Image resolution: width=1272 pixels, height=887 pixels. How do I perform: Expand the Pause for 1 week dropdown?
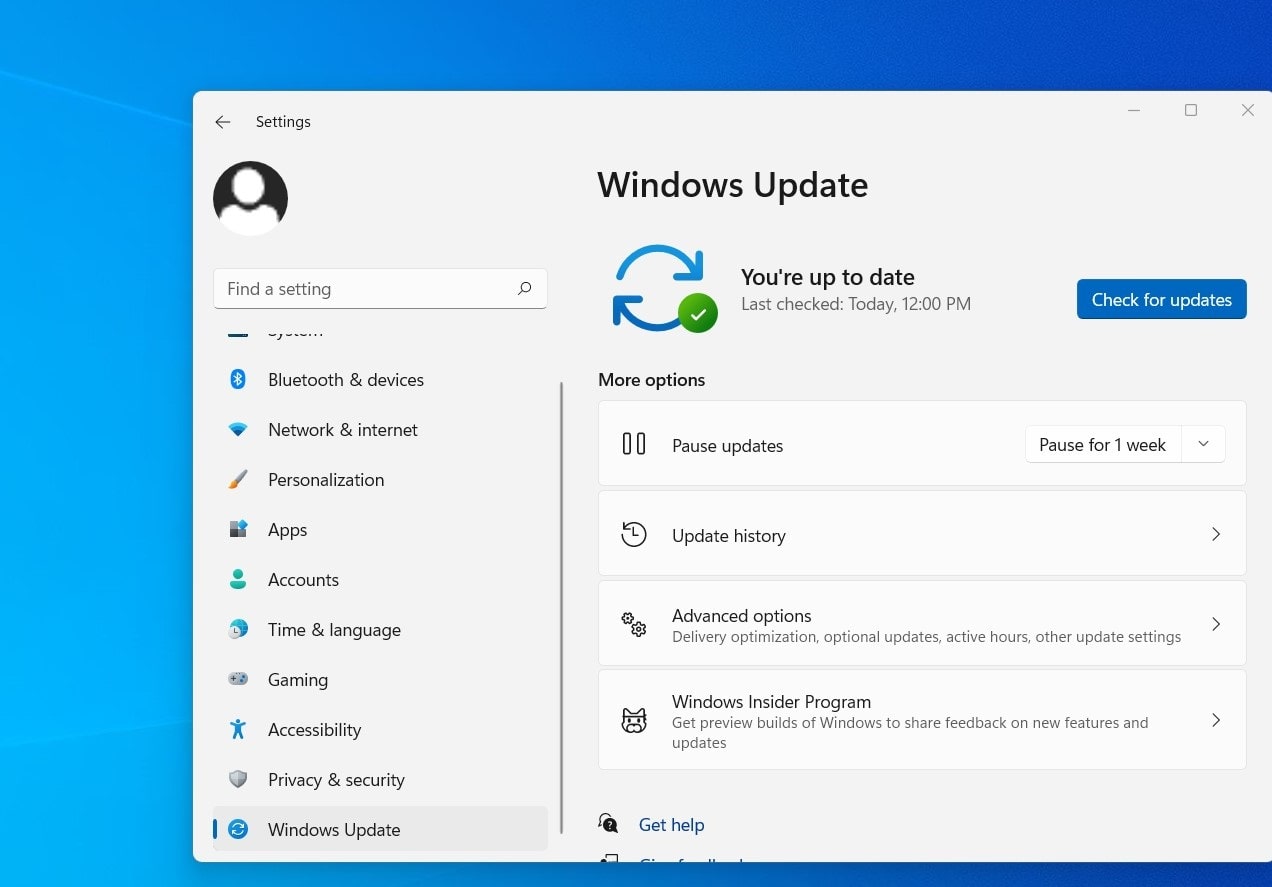click(1203, 444)
